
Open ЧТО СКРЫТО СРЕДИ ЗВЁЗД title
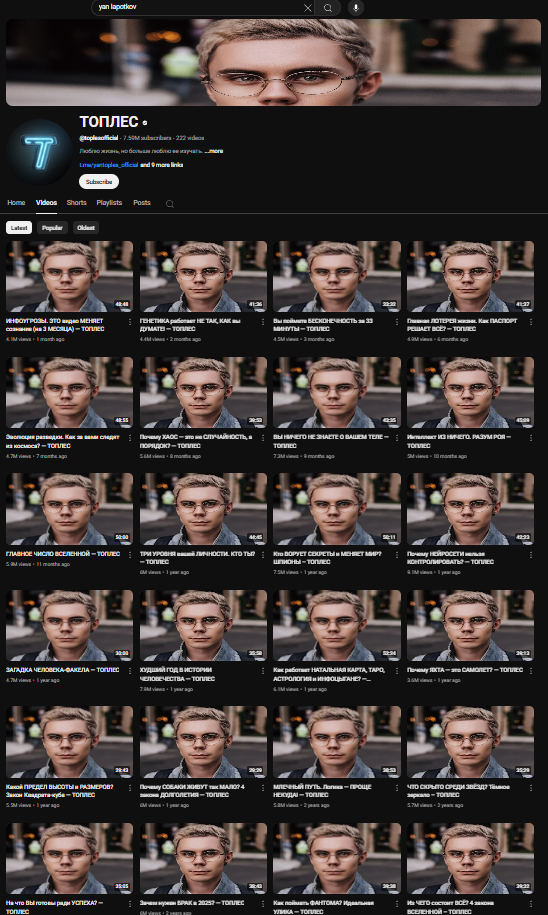(458, 791)
